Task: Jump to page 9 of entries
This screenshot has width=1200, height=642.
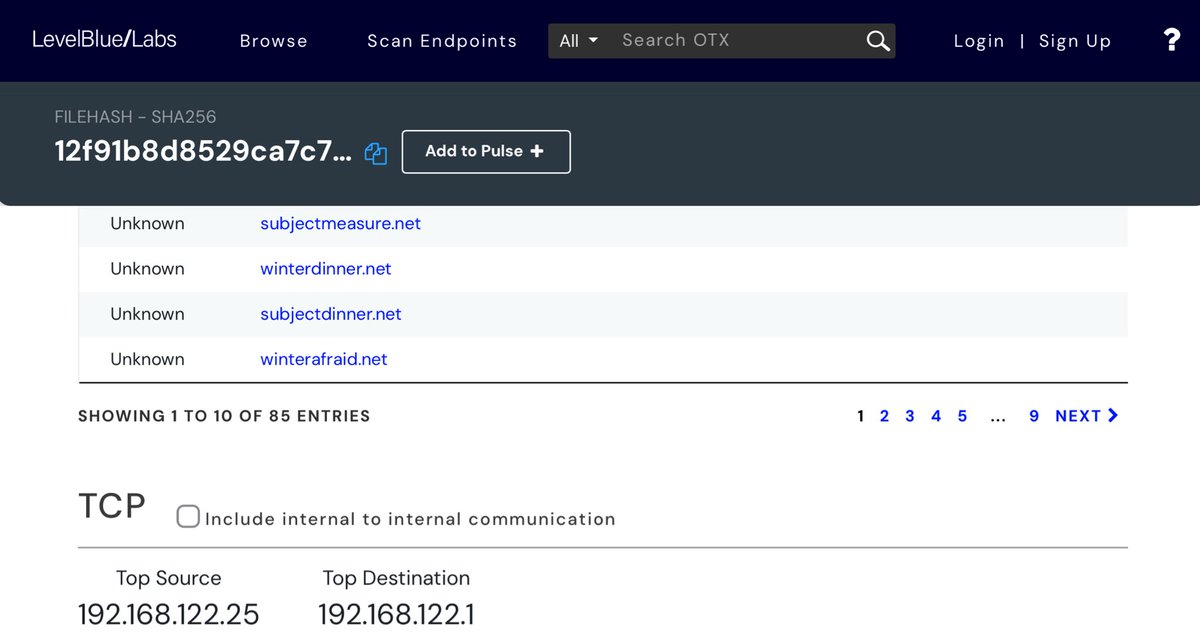Action: point(1034,416)
